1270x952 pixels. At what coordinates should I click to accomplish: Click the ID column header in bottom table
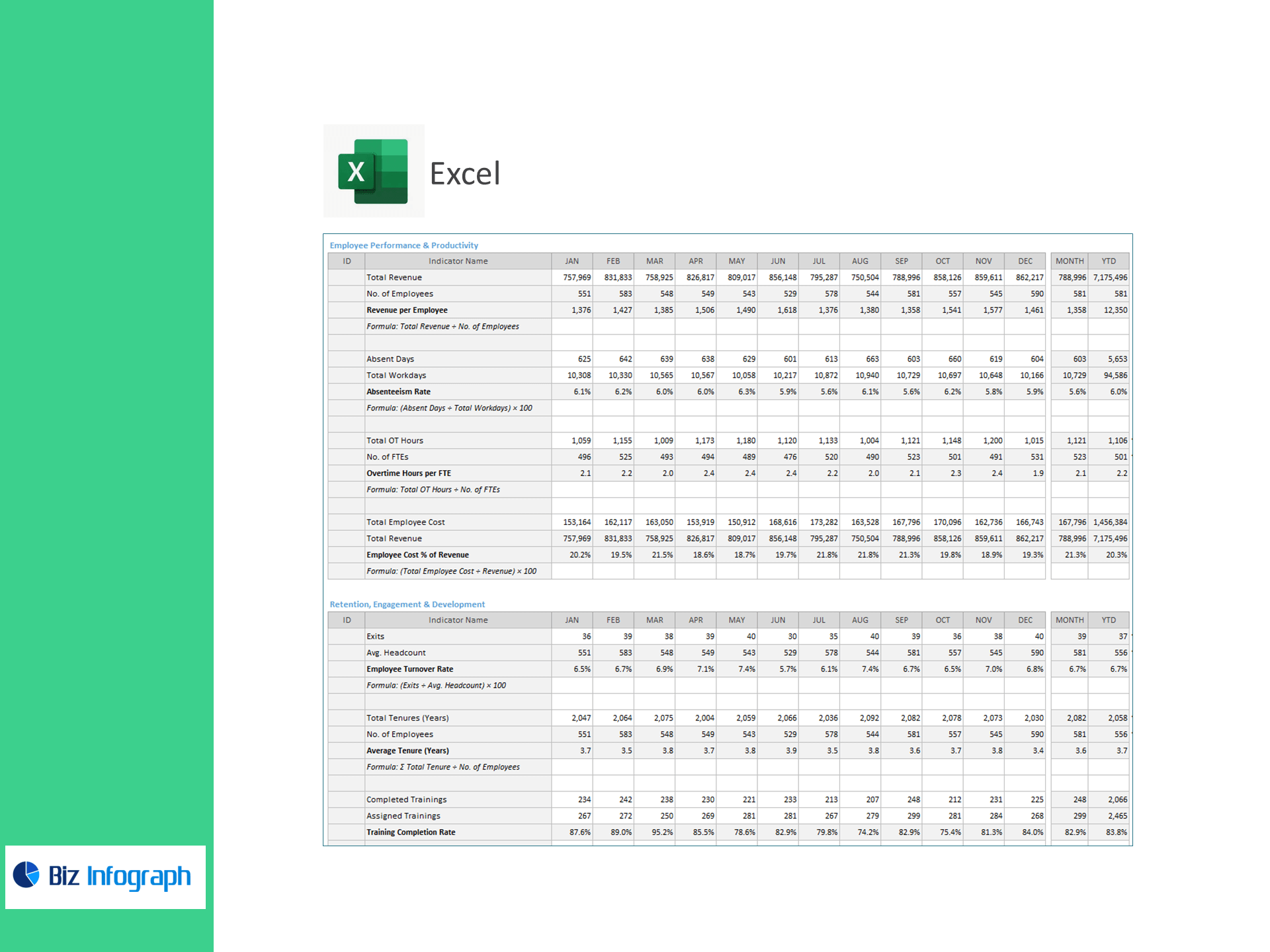point(347,620)
